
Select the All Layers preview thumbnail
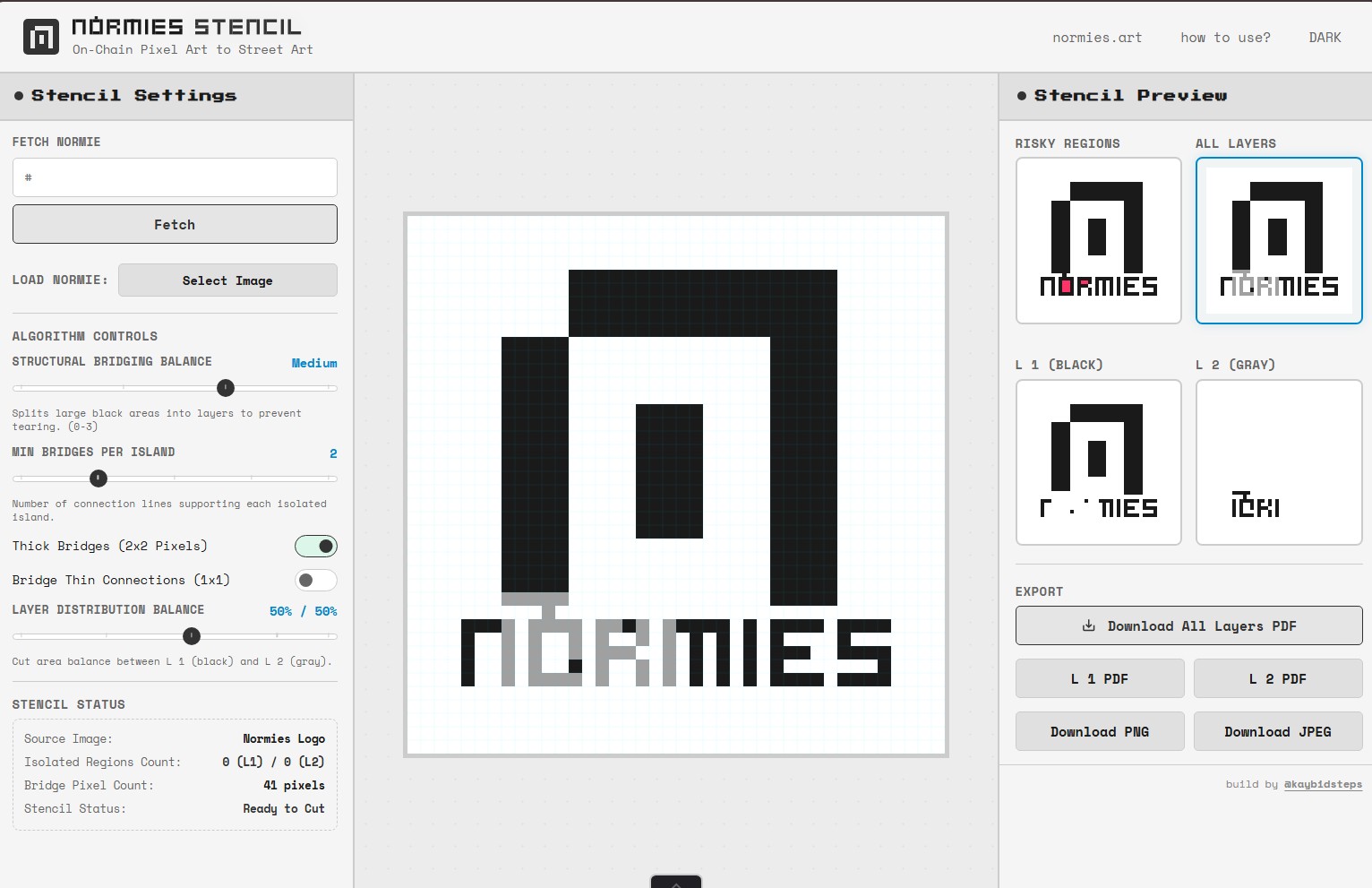point(1279,240)
